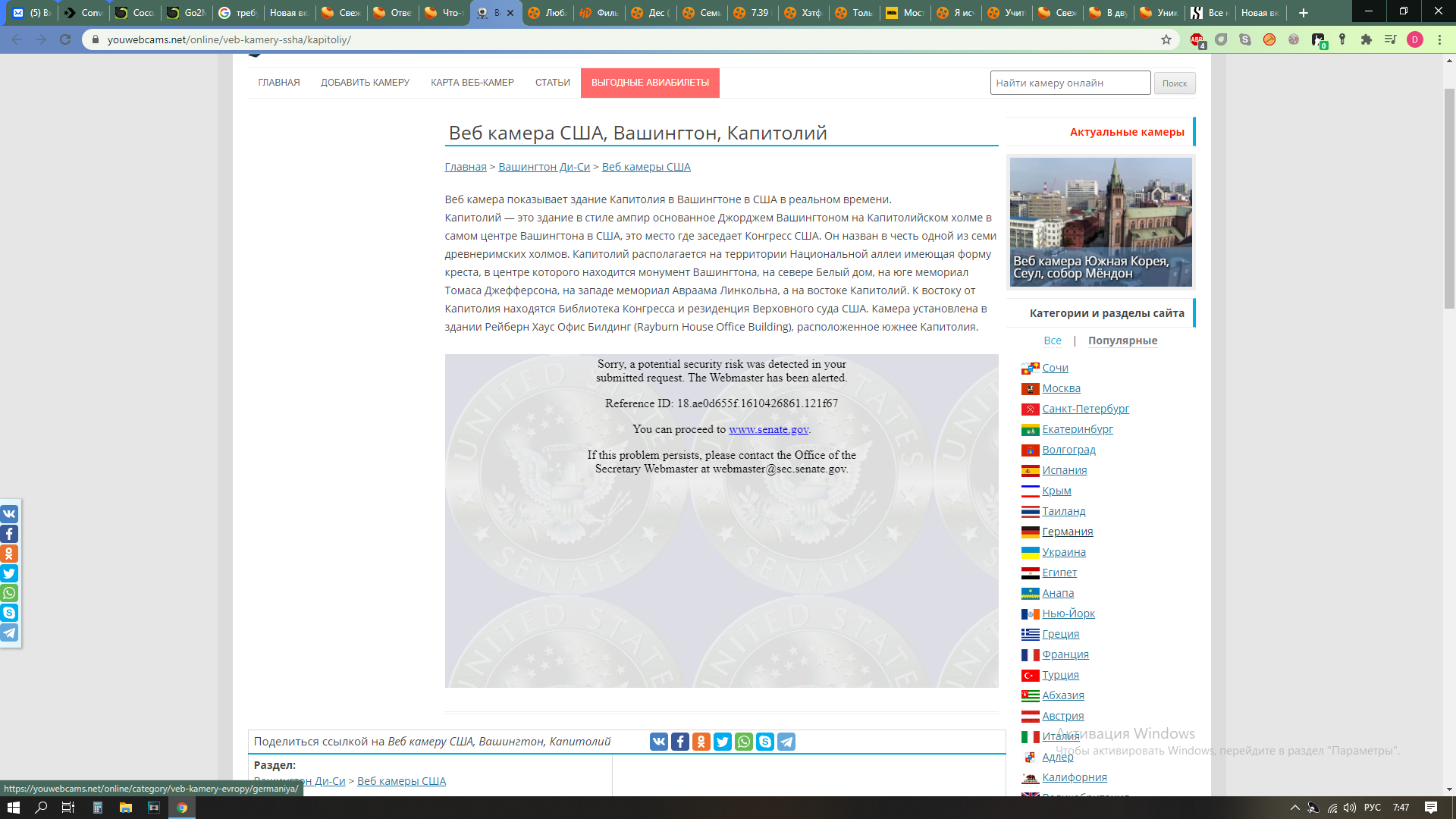Bookmark this page with the star icon
1456x819 pixels.
[1166, 39]
